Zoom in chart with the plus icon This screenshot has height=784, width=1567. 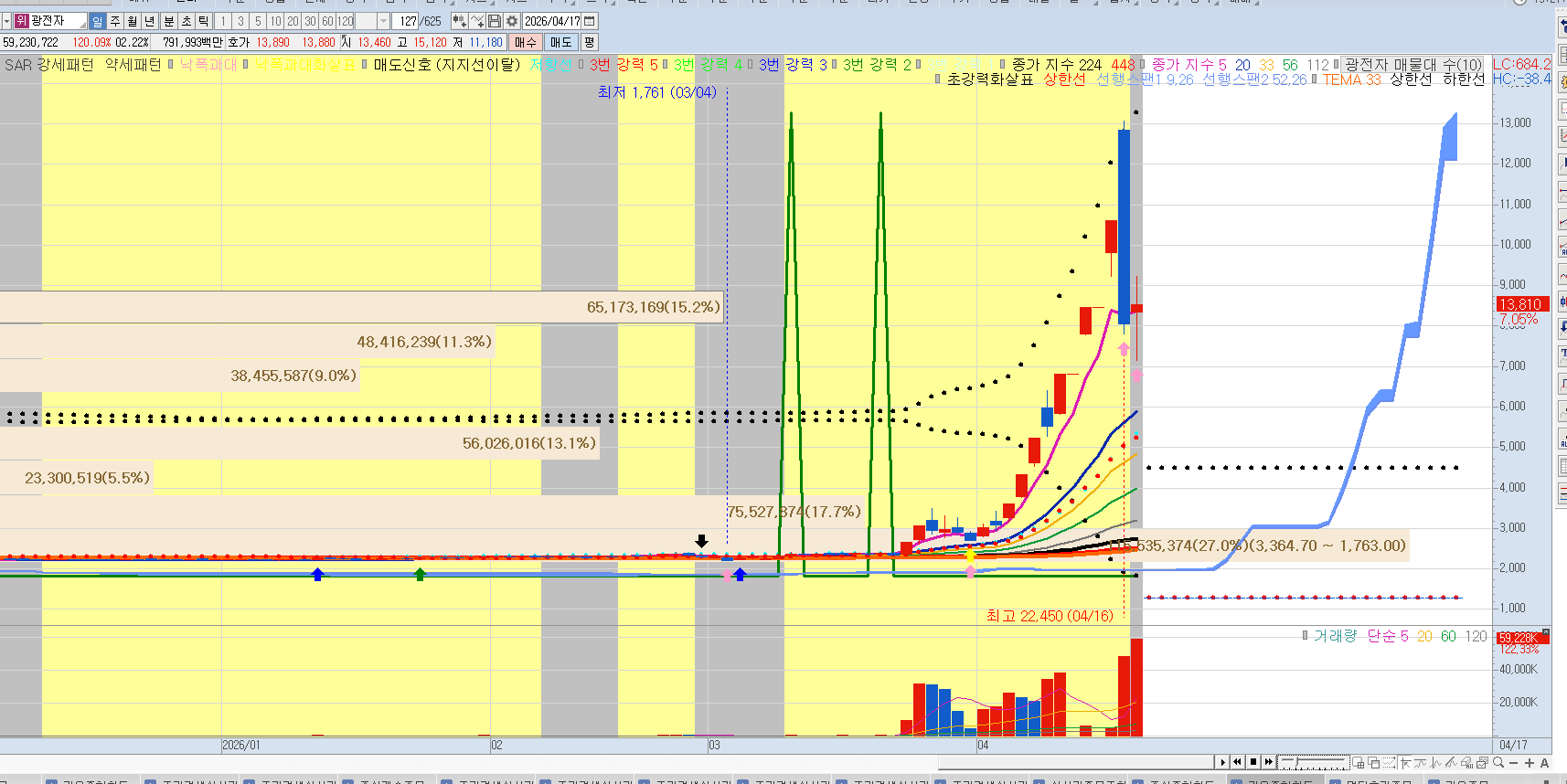(x=1530, y=762)
